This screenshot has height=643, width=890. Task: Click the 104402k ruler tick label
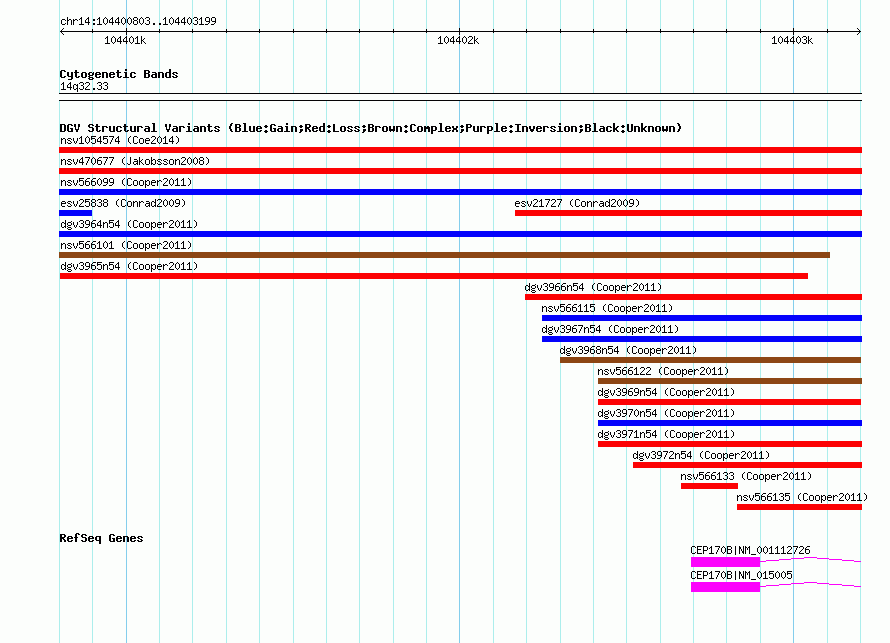click(x=458, y=40)
